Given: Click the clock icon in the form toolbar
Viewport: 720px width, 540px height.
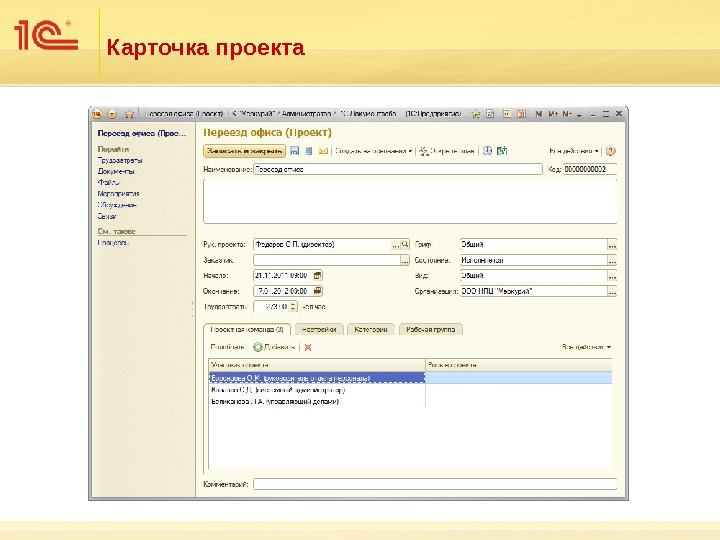Looking at the screenshot, I should pyautogui.click(x=487, y=151).
